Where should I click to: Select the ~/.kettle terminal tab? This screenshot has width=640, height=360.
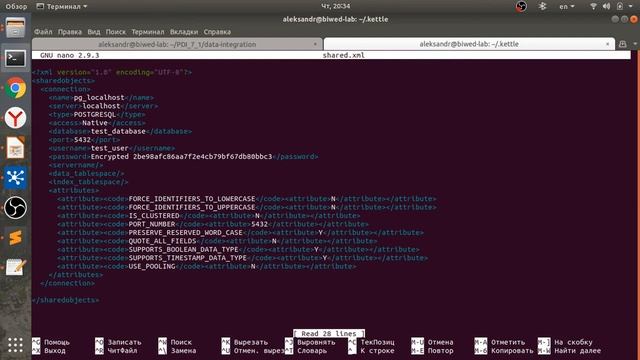469,44
